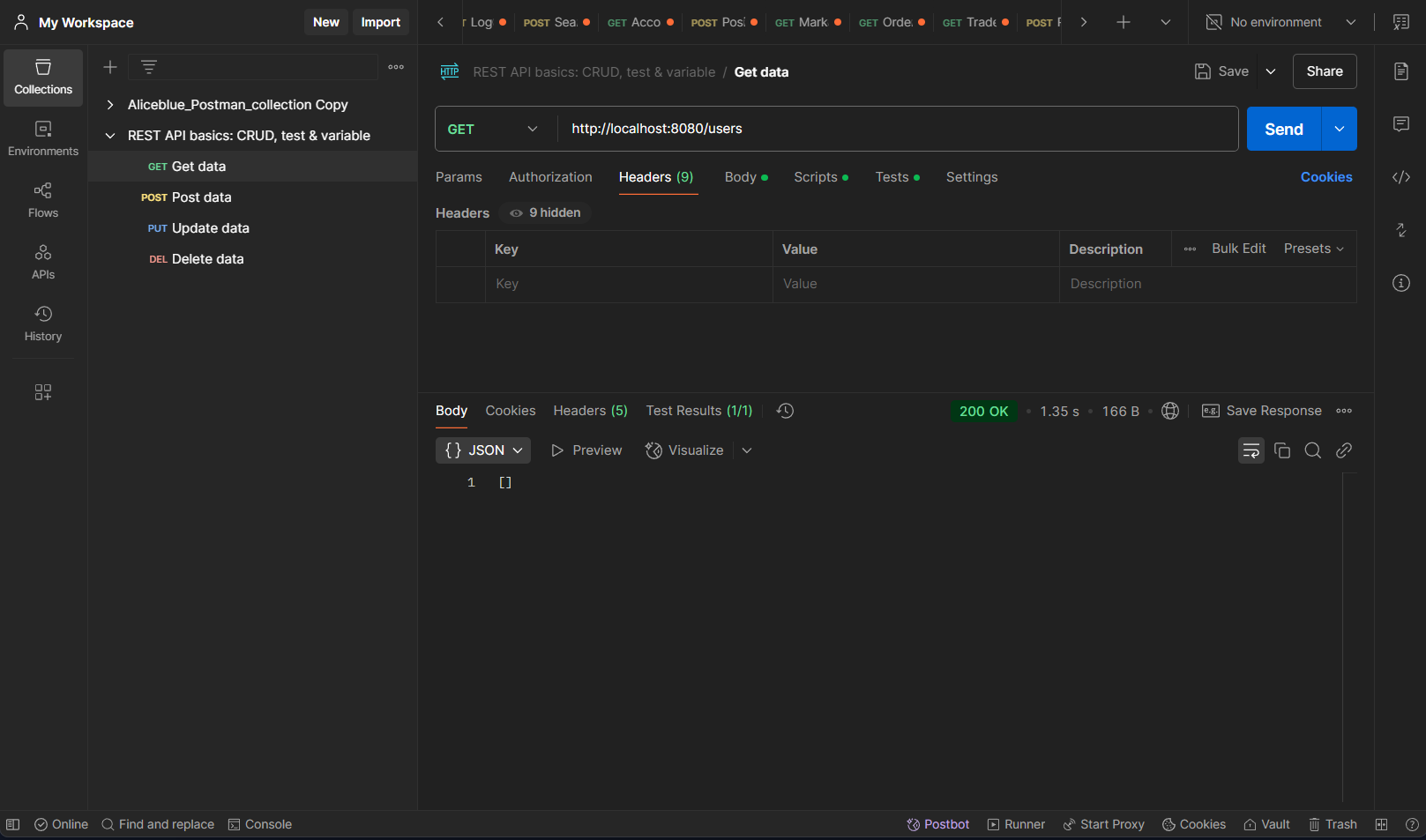
Task: Open the Collections sidebar panel
Action: (43, 78)
